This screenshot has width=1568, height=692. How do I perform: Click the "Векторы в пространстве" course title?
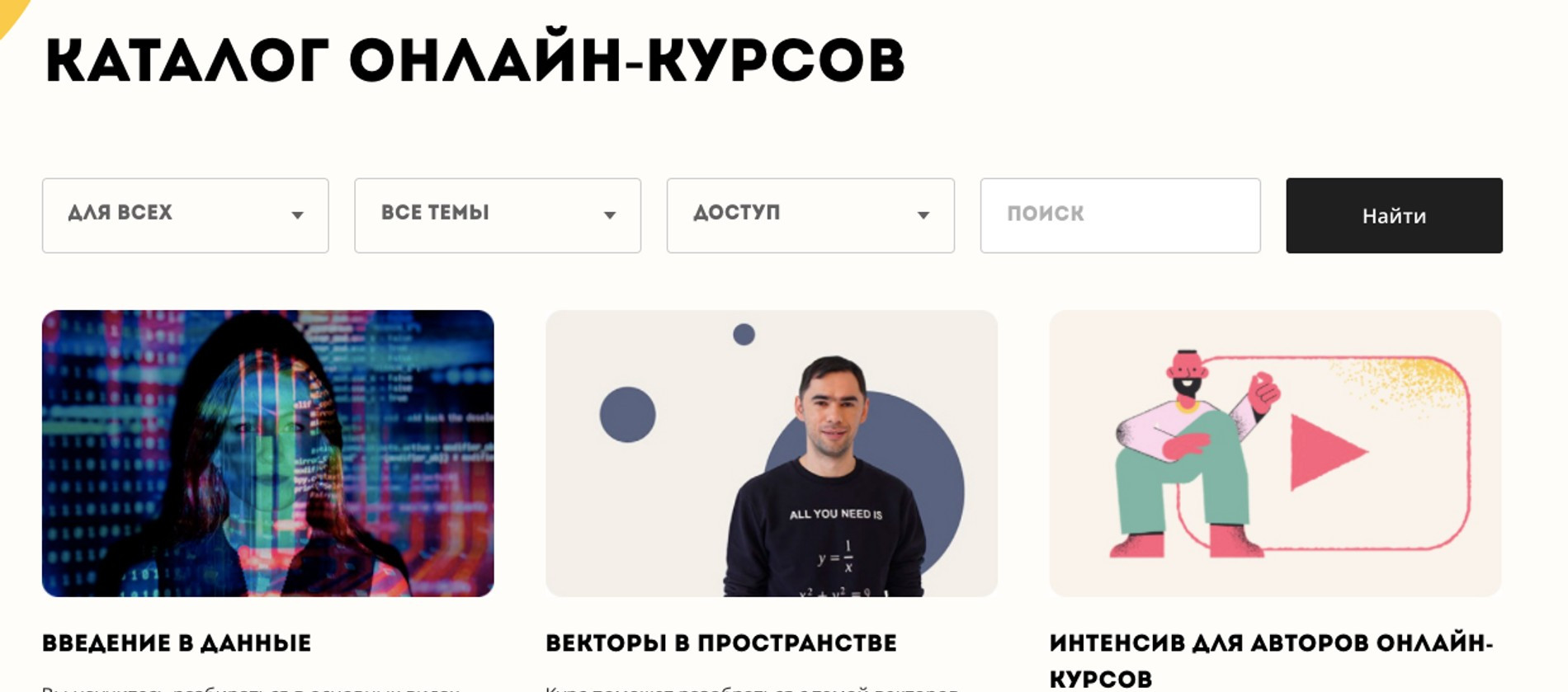[720, 643]
